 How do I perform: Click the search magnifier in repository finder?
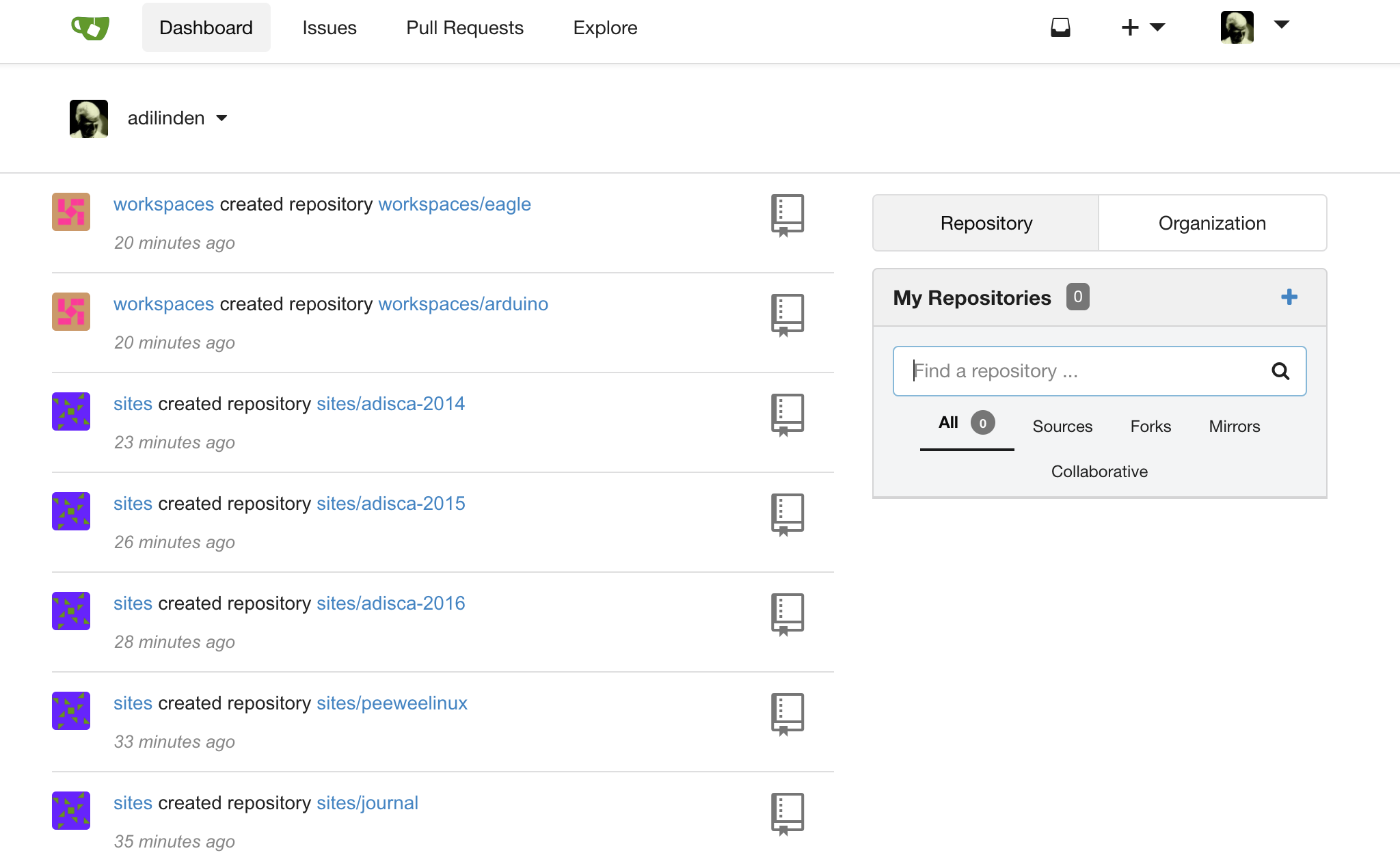[x=1281, y=371]
